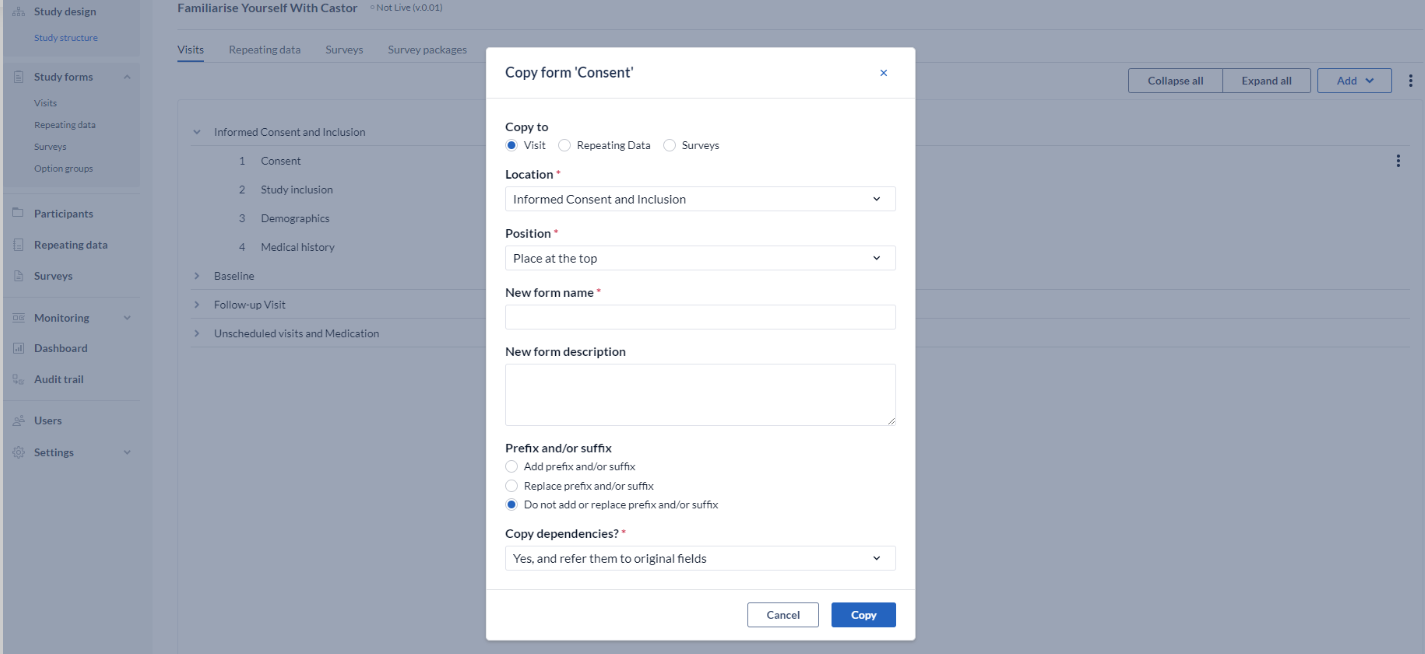Viewport: 1425px width, 654px height.
Task: Choose Do not add or replace prefix option
Action: click(x=512, y=505)
